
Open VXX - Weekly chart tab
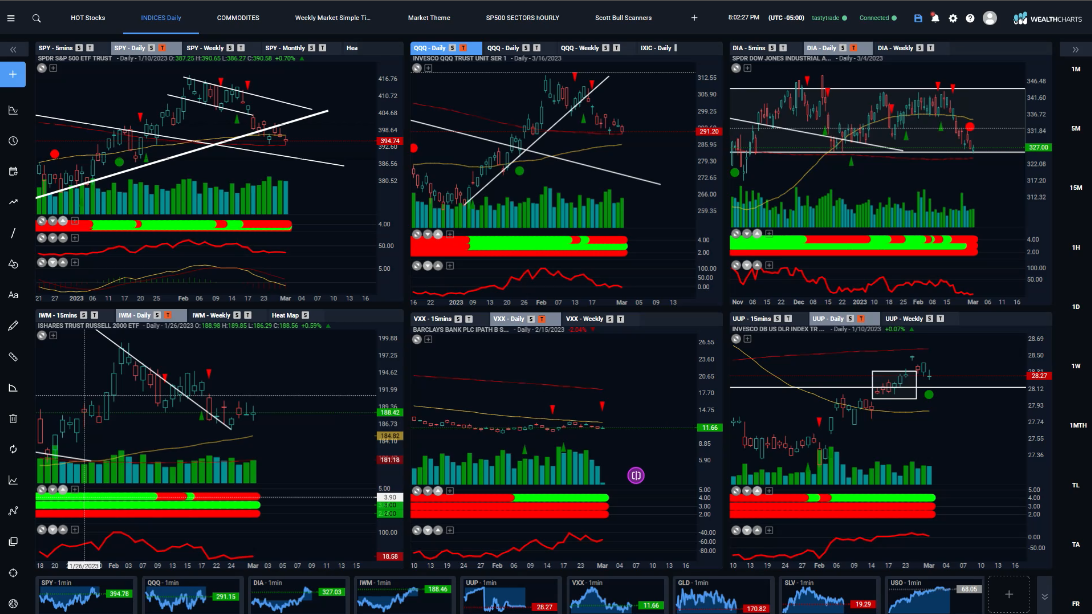tap(584, 319)
